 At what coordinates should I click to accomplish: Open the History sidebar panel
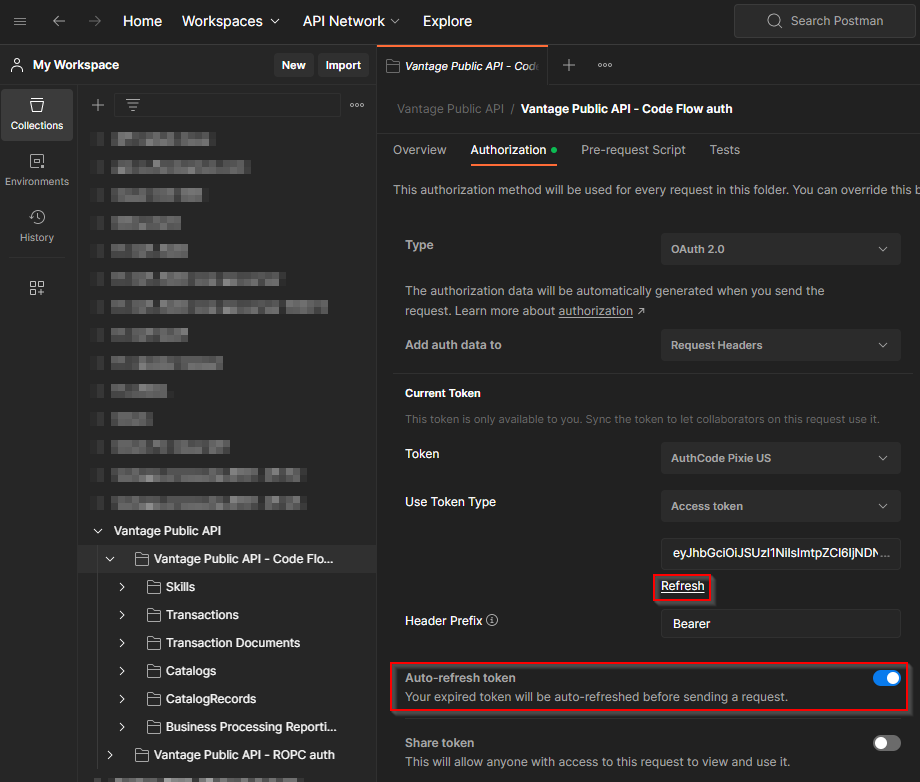coord(37,226)
